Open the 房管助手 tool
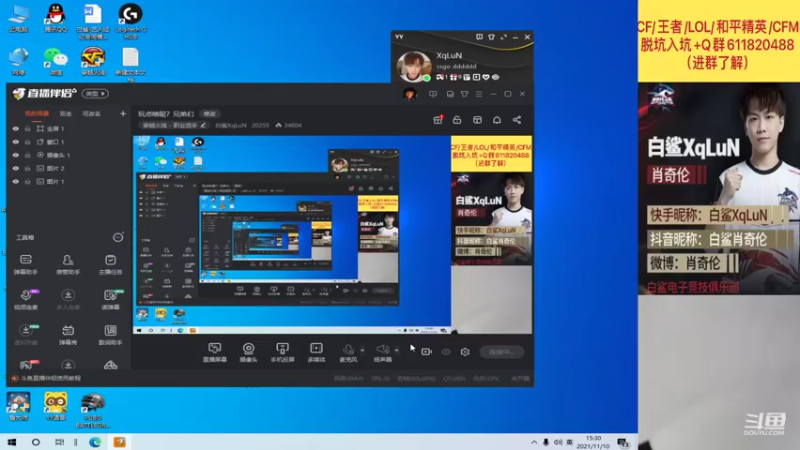The width and height of the screenshot is (800, 450). click(x=67, y=264)
